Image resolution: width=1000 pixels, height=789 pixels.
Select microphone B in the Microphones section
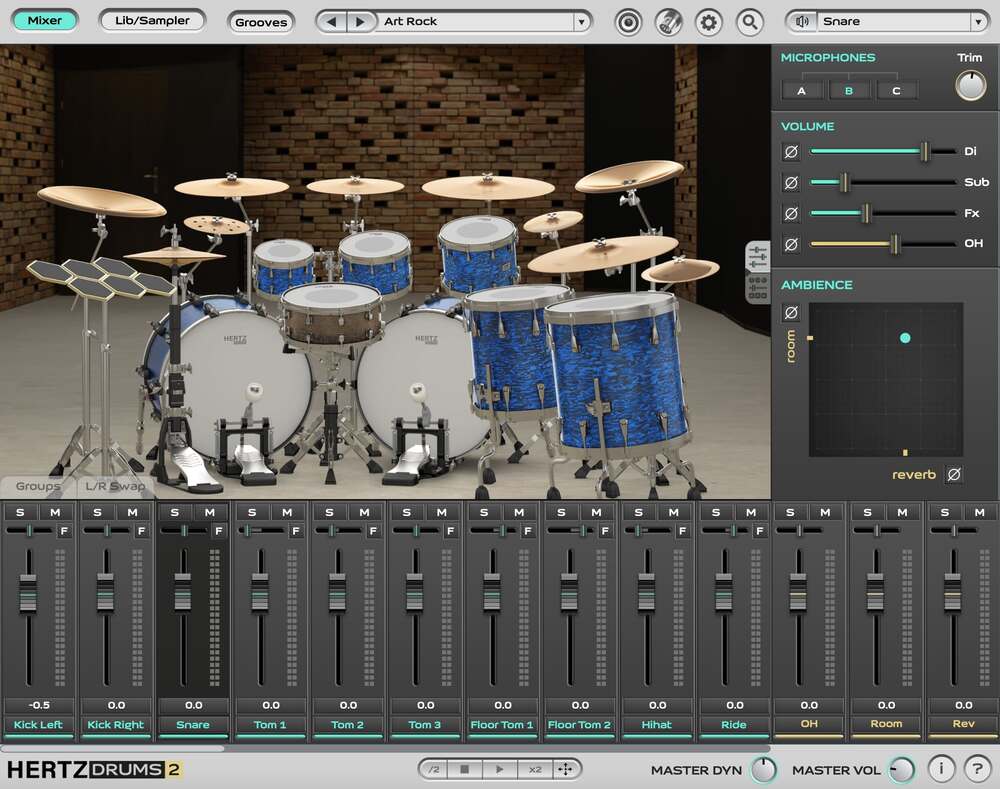click(x=849, y=89)
